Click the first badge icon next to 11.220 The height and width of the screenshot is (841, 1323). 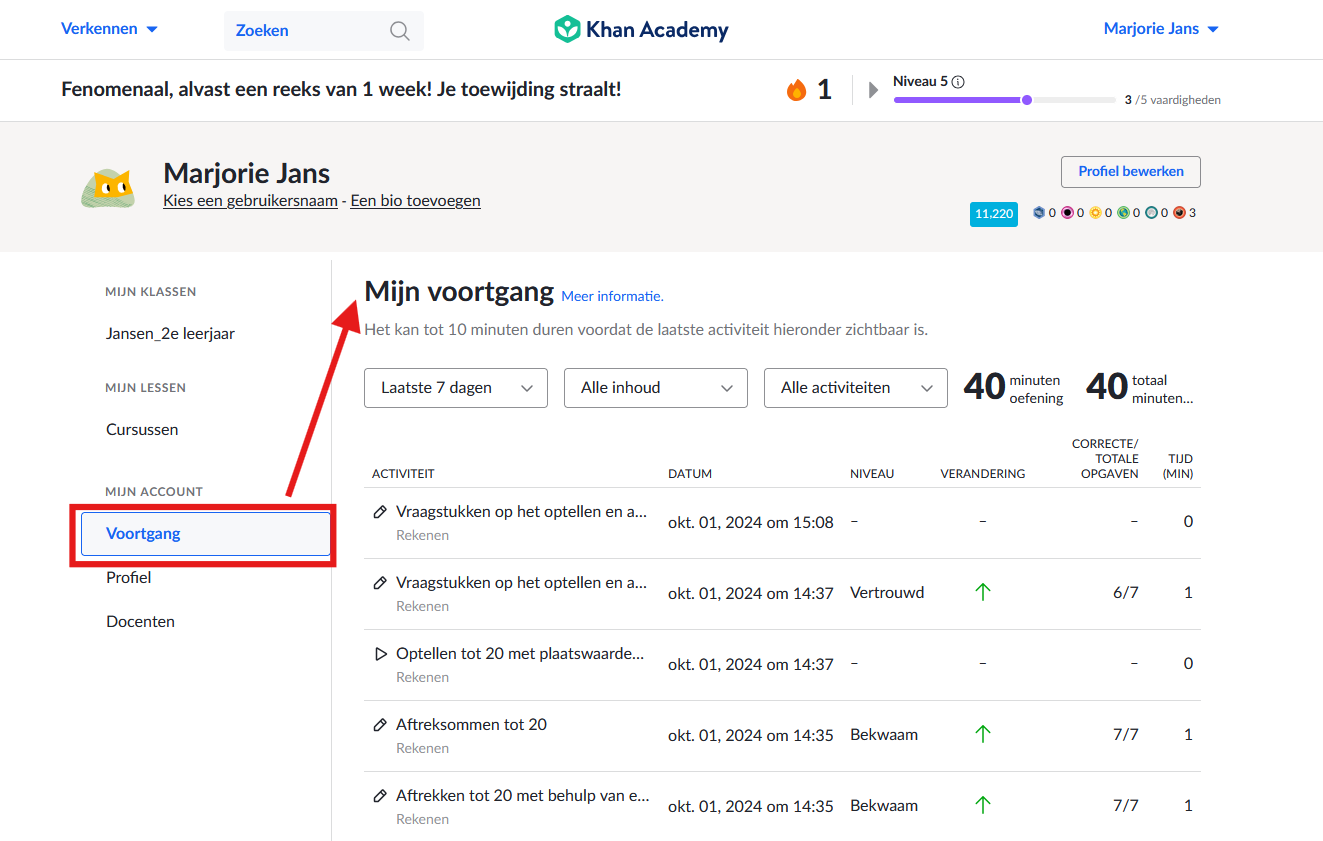point(1039,213)
